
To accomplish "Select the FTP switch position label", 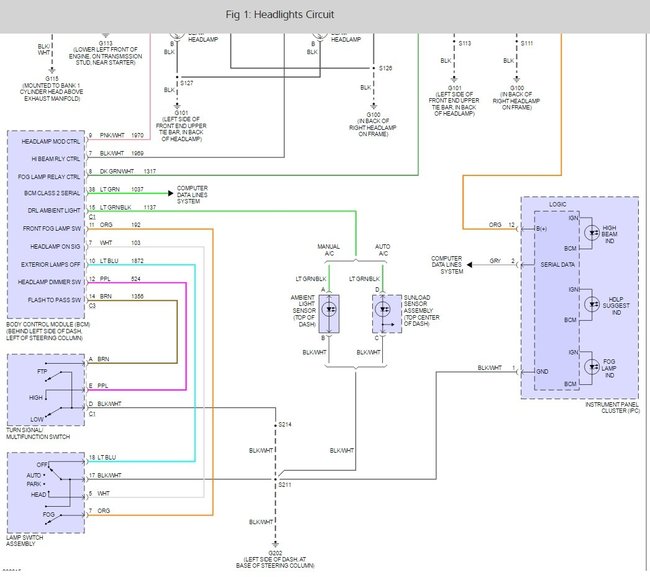I will tap(42, 371).
